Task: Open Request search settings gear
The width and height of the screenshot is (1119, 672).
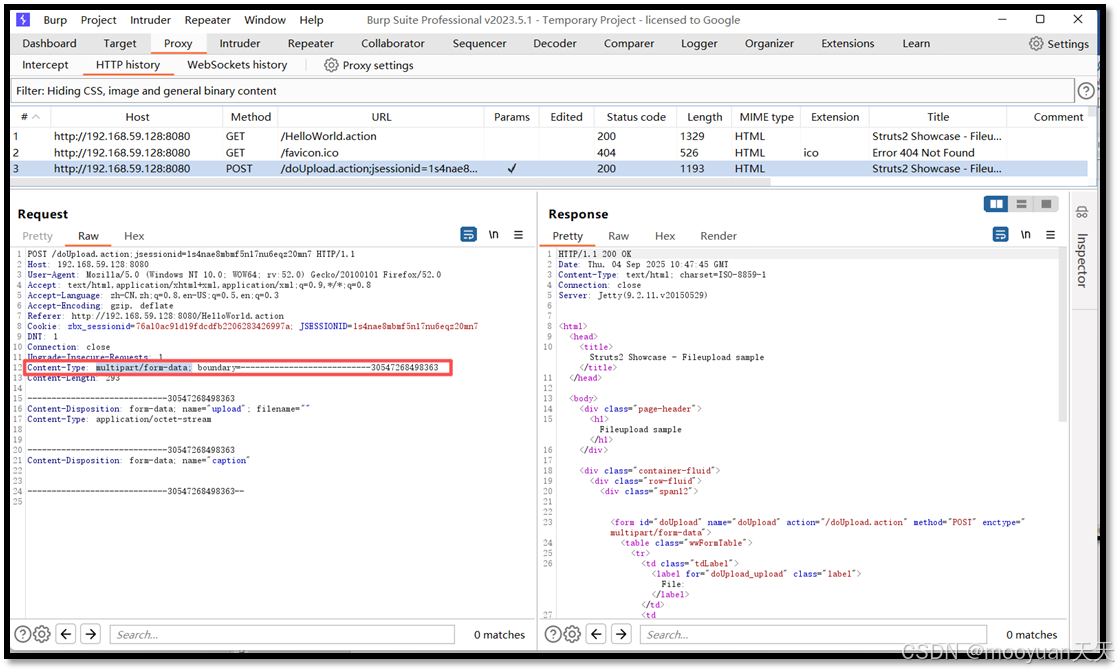Action: pyautogui.click(x=42, y=634)
